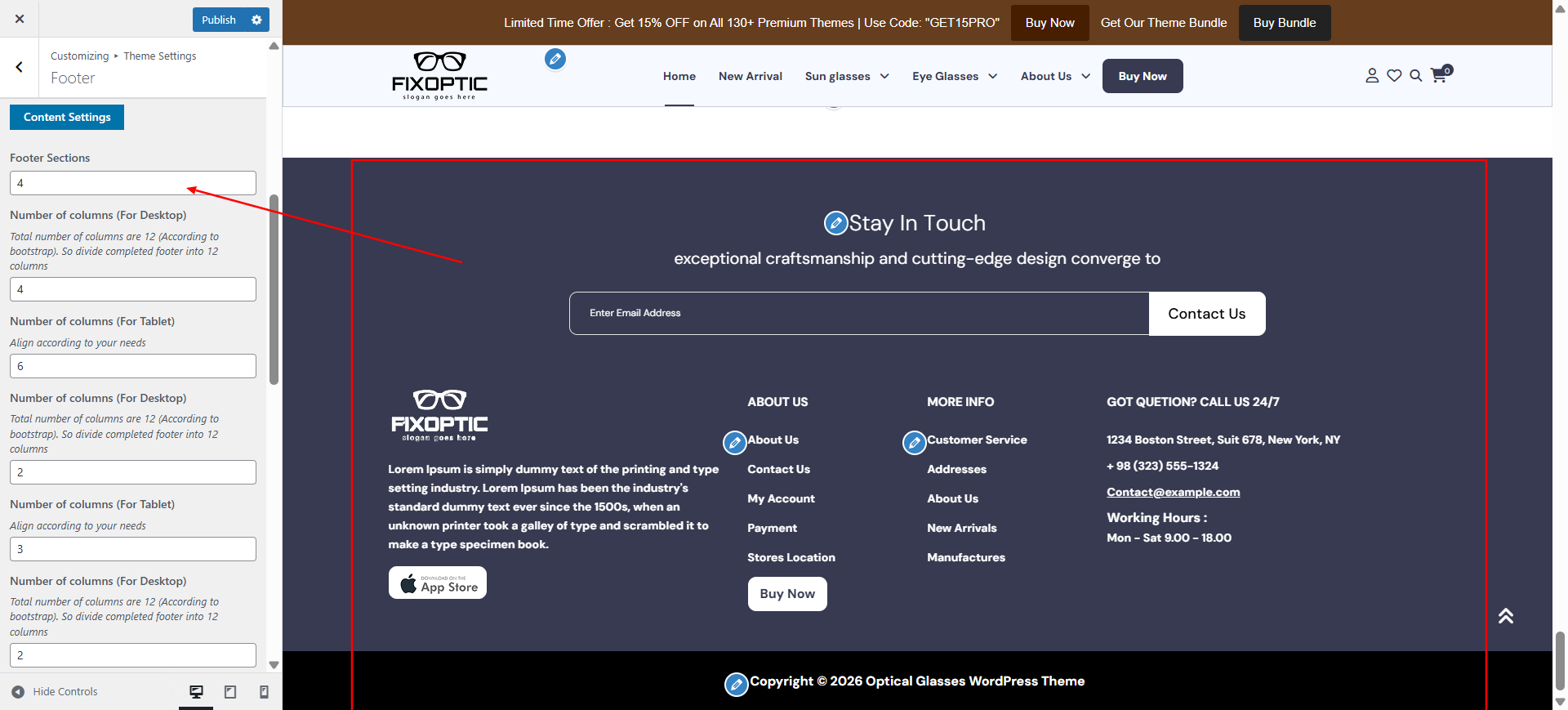The height and width of the screenshot is (710, 1568).
Task: Click footer Buy Now button
Action: tap(787, 594)
